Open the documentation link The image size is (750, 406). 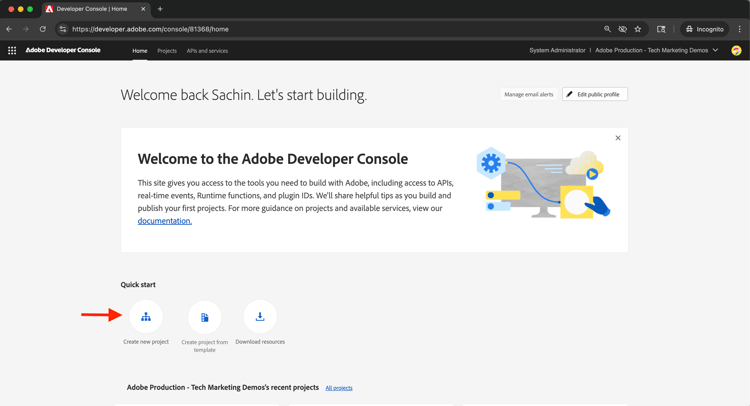pos(165,221)
